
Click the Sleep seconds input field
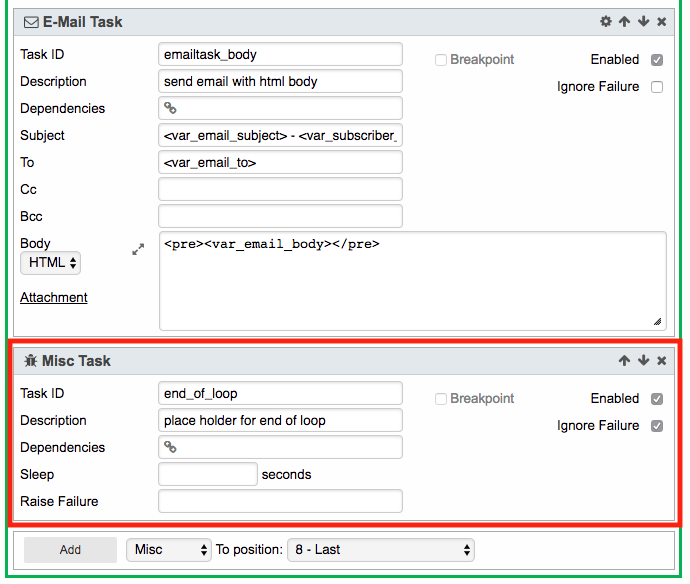coord(208,474)
